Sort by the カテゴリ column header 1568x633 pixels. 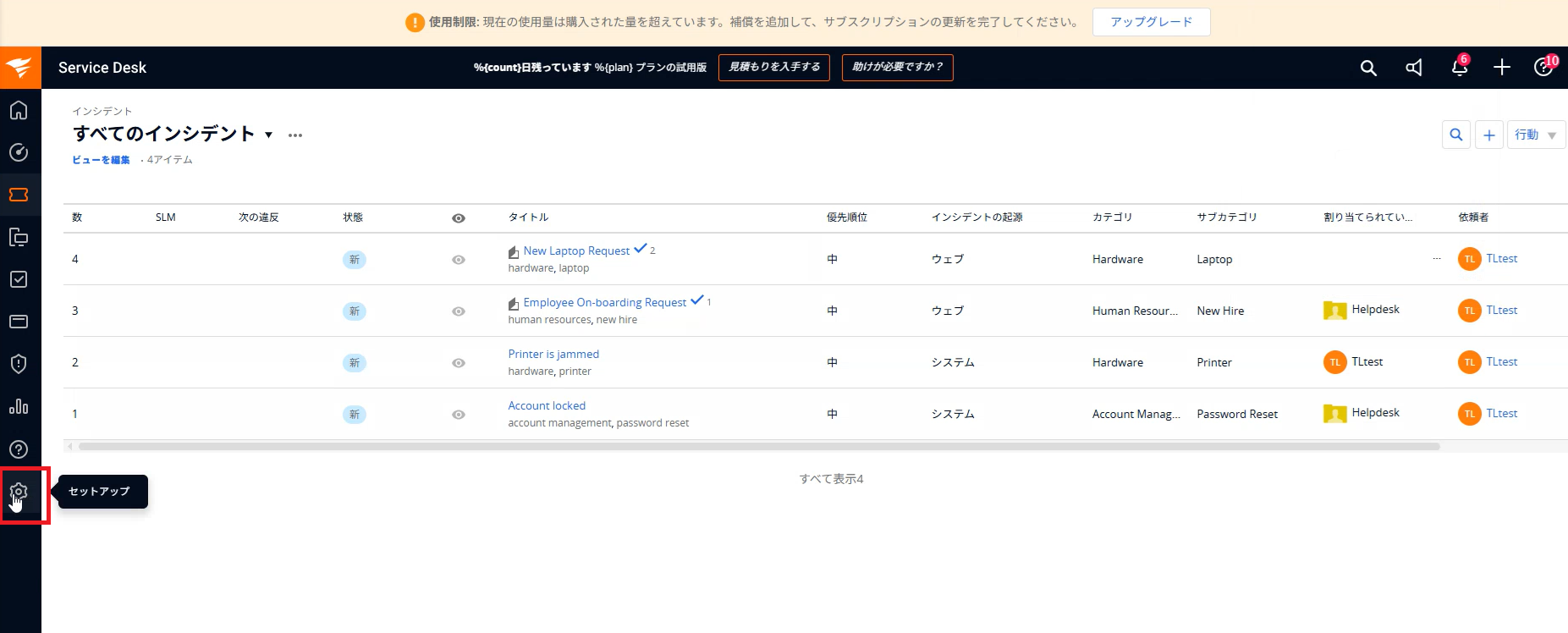(1112, 217)
